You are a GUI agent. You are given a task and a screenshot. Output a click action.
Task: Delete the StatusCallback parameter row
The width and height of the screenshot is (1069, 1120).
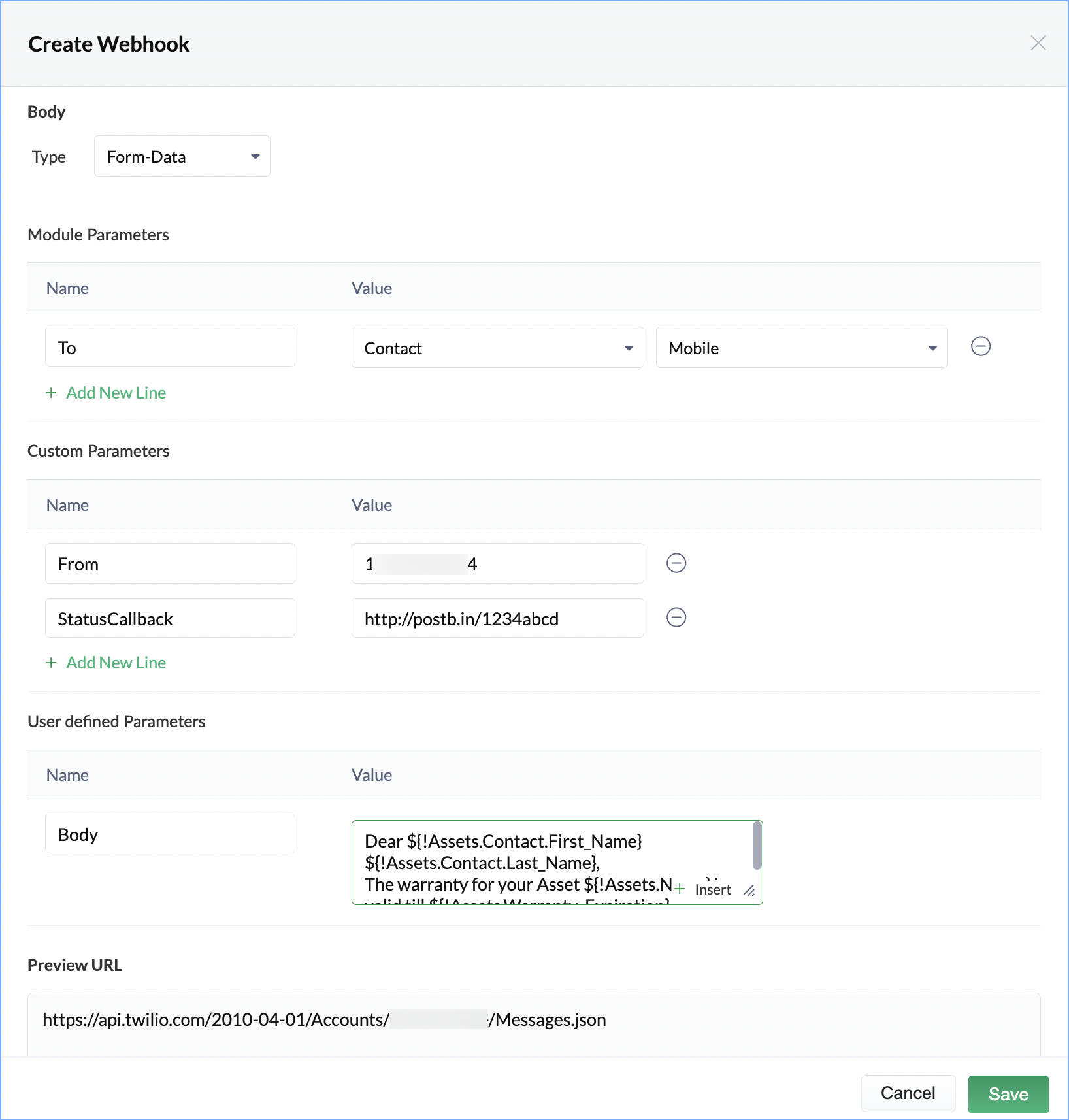pyautogui.click(x=676, y=618)
